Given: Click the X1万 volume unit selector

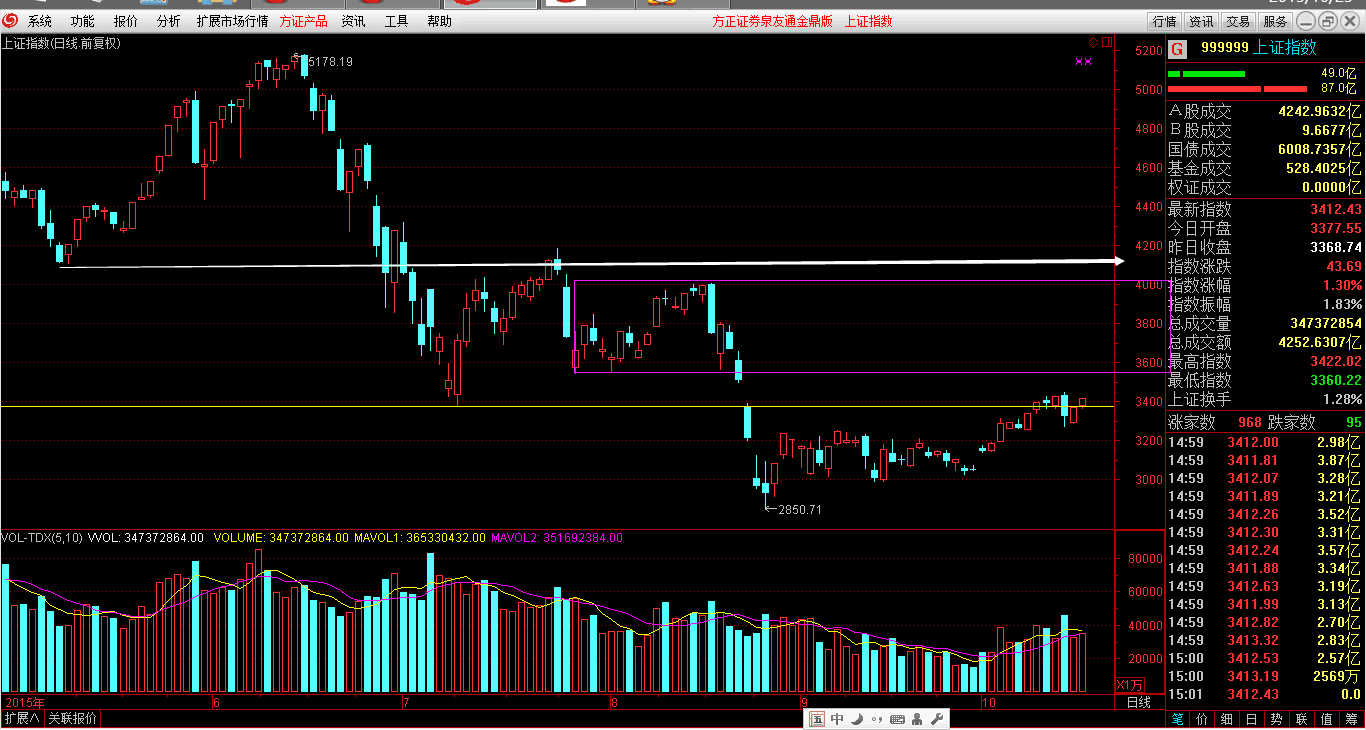Looking at the screenshot, I should pyautogui.click(x=1129, y=685).
